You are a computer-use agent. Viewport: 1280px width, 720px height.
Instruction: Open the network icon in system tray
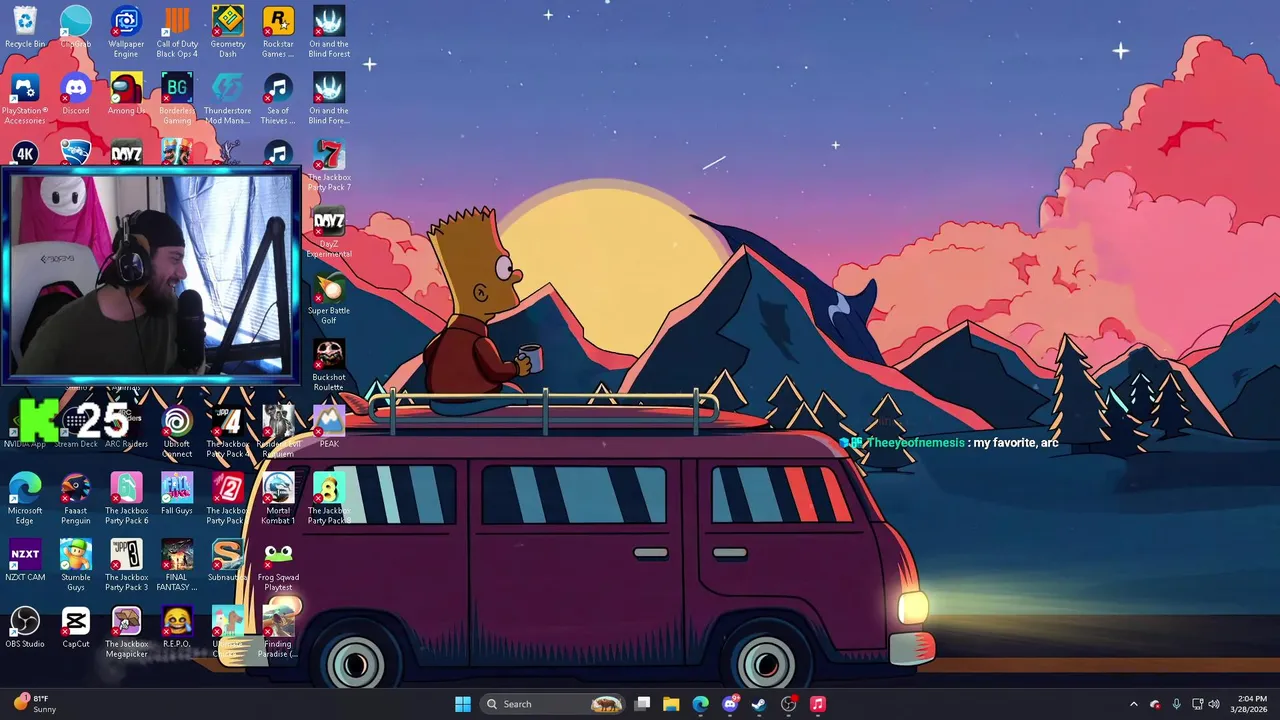tap(1198, 704)
